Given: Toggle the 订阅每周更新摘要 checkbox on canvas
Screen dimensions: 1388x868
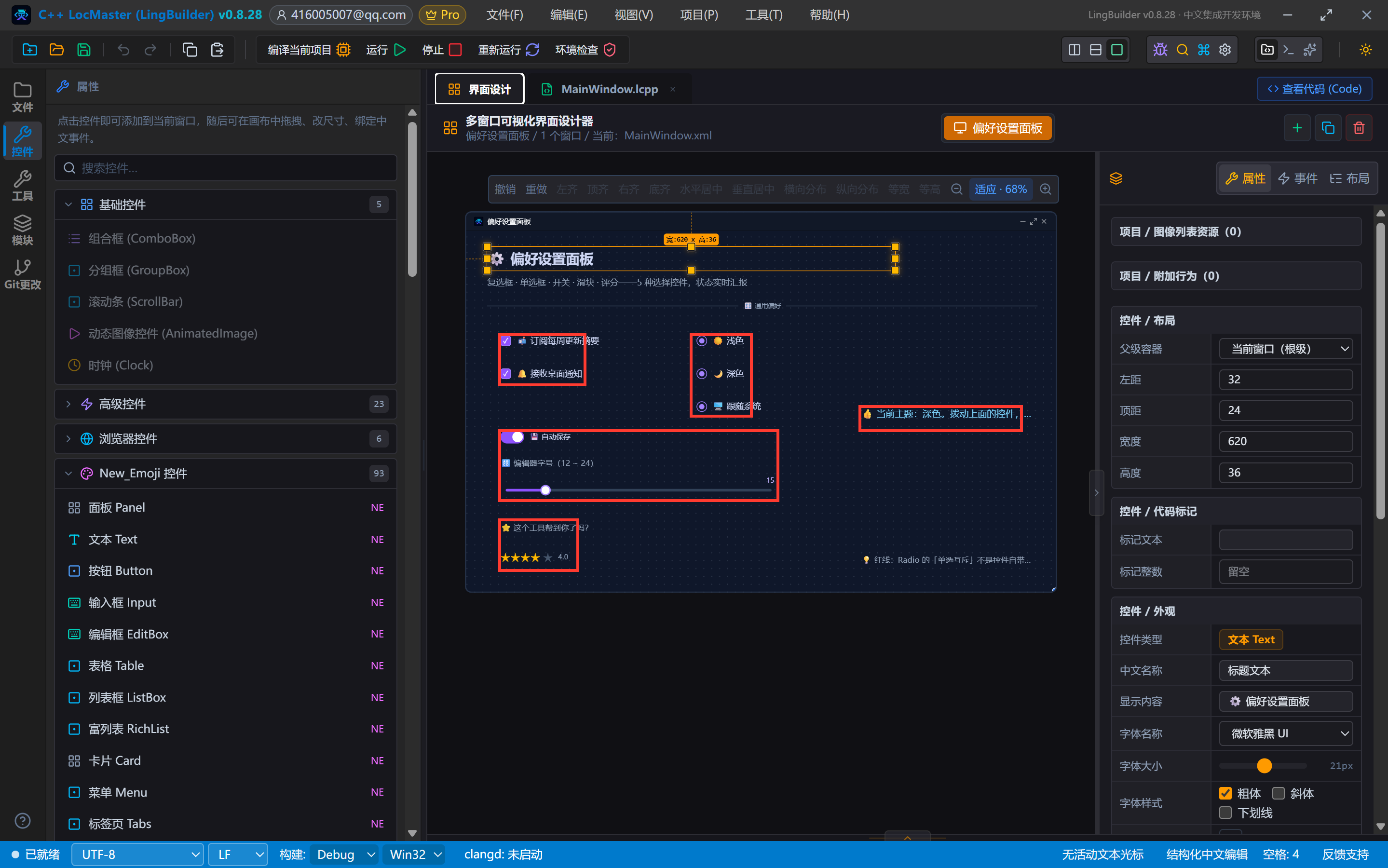Looking at the screenshot, I should pos(506,340).
